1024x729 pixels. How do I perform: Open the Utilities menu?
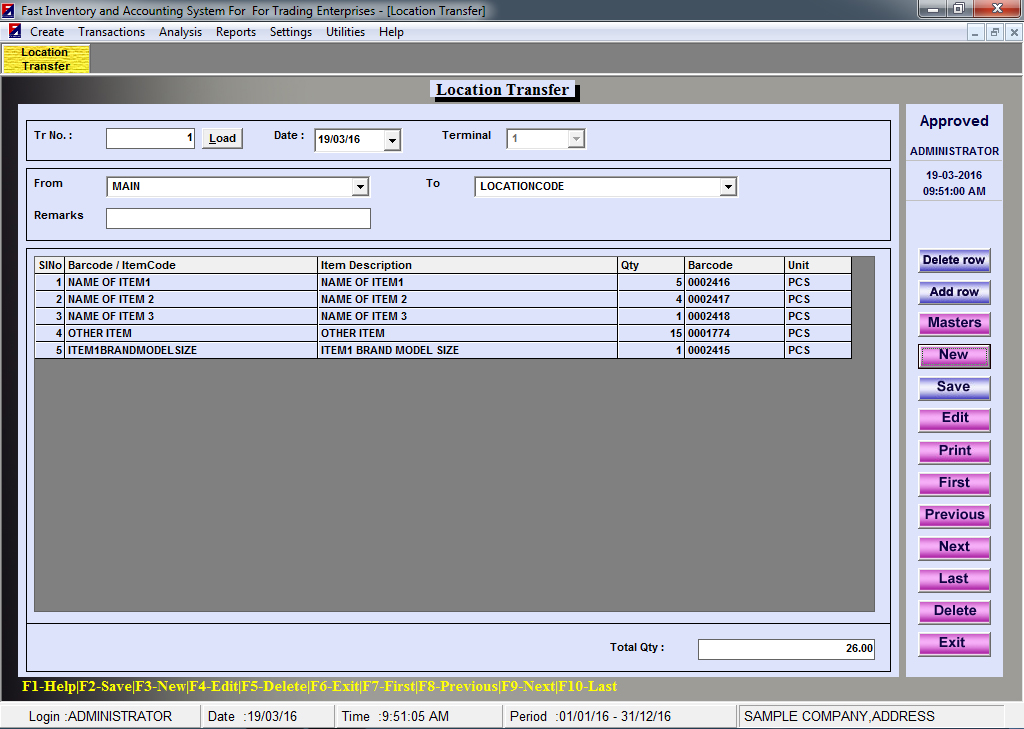click(x=345, y=32)
